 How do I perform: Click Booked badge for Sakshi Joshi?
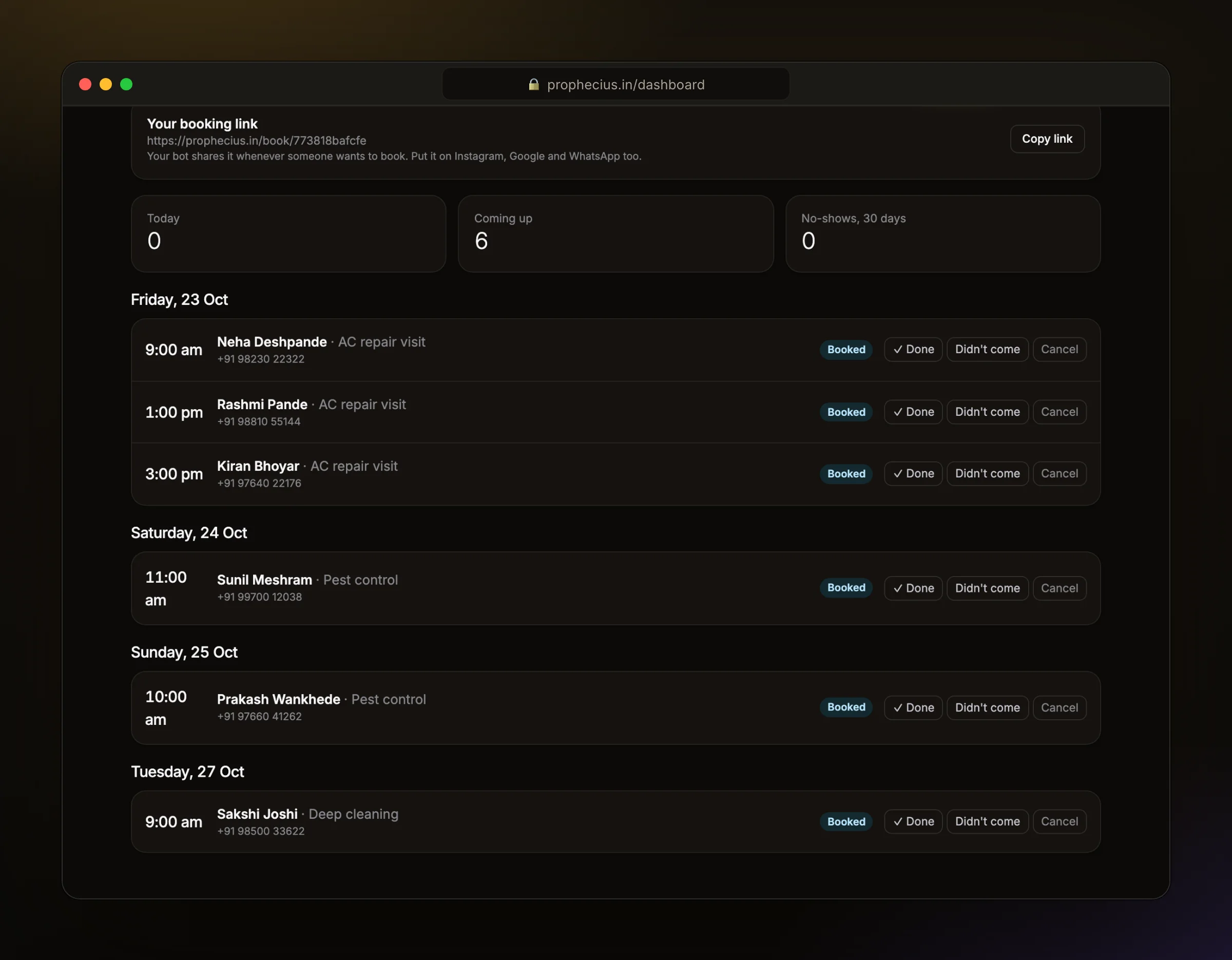845,821
